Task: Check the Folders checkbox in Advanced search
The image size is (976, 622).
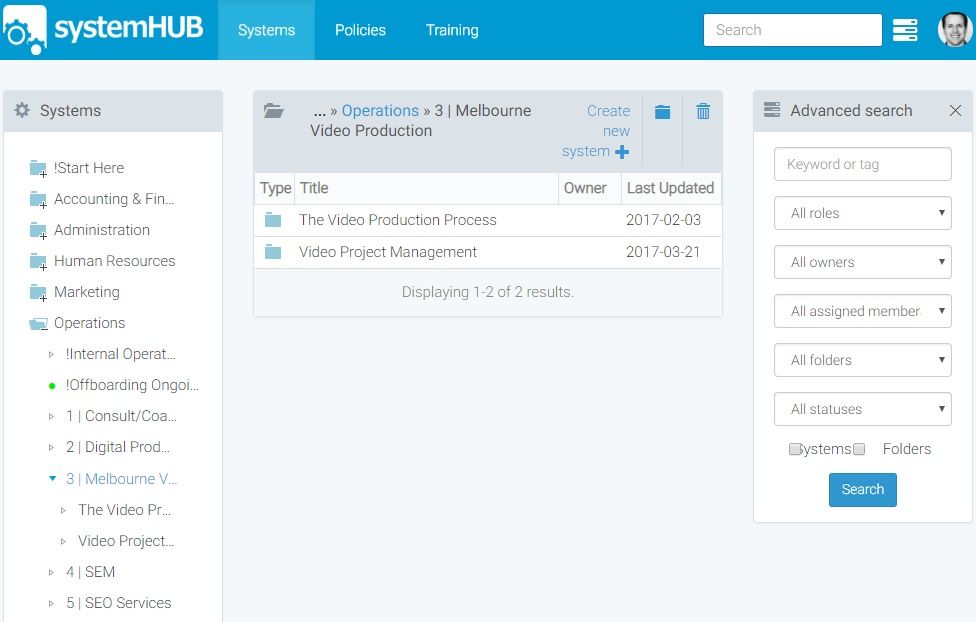Action: 858,449
